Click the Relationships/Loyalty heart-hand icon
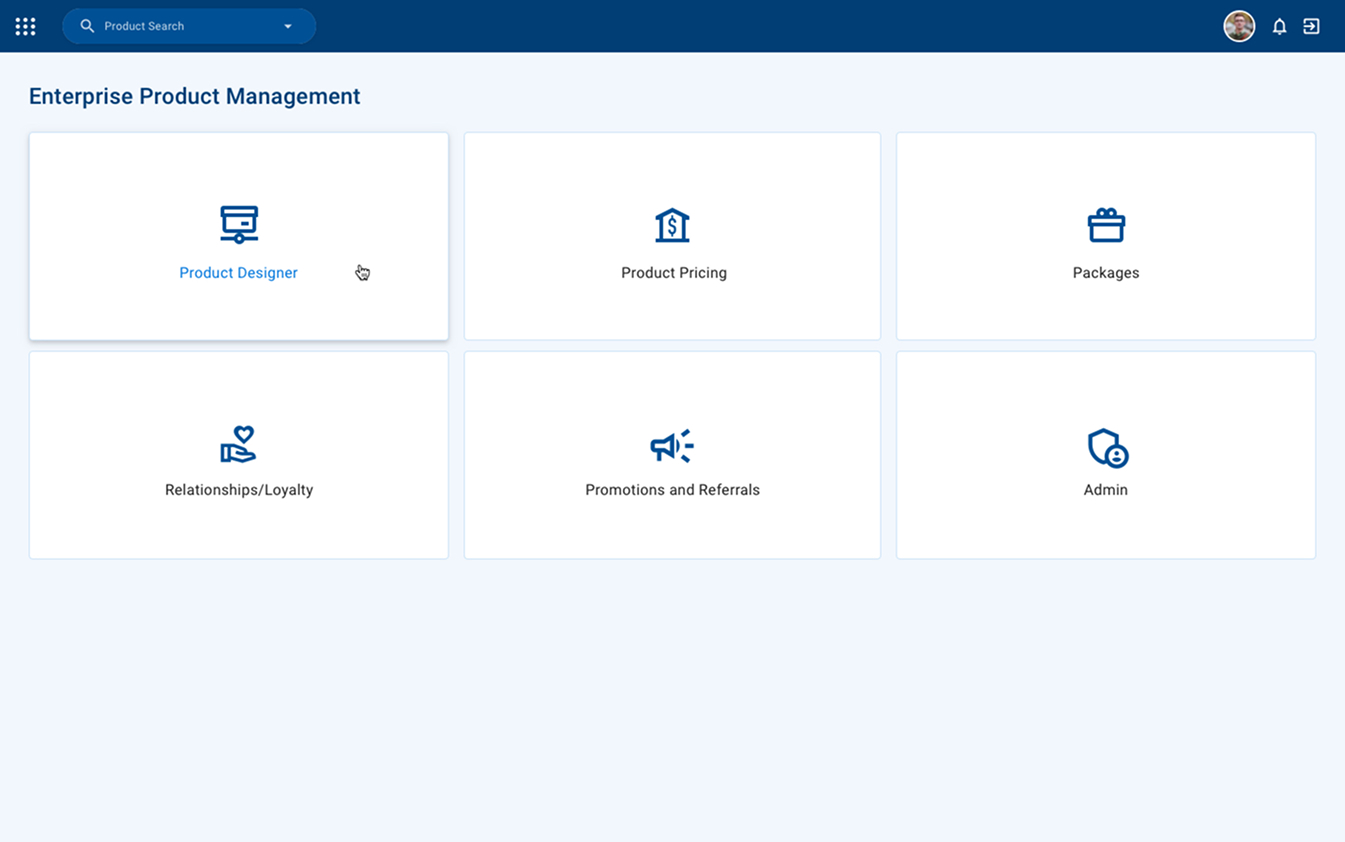1345x842 pixels. [x=239, y=444]
